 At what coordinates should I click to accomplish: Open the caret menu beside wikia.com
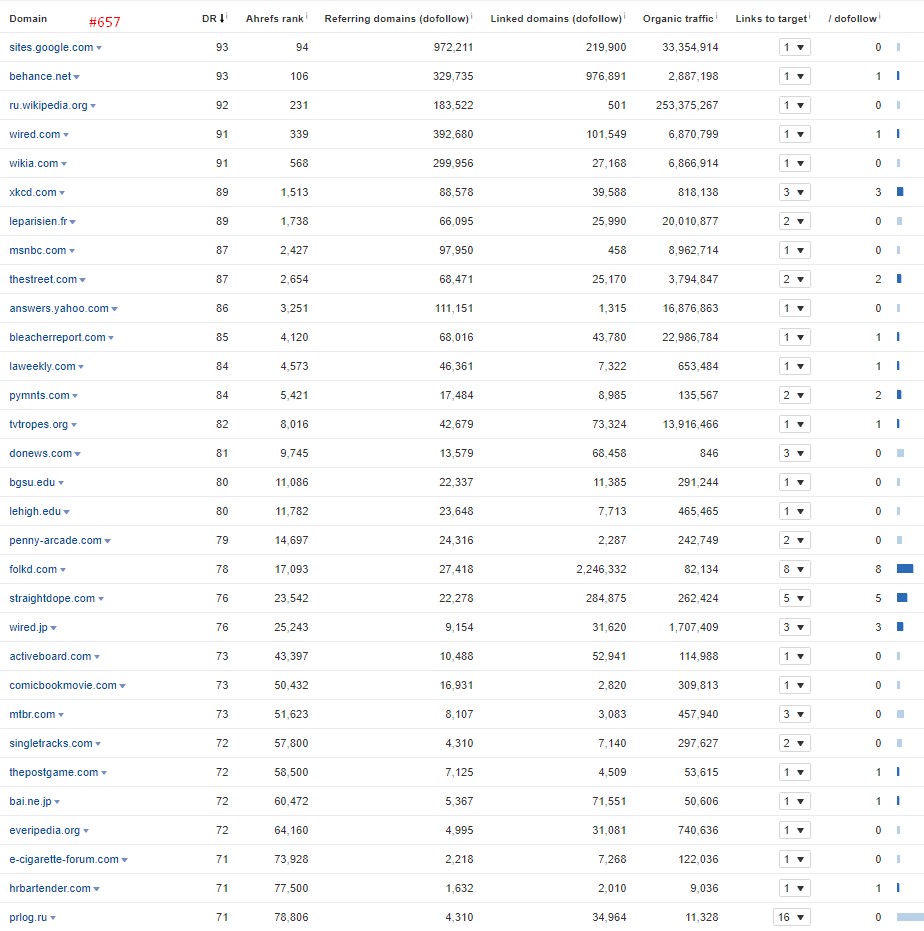coord(64,164)
